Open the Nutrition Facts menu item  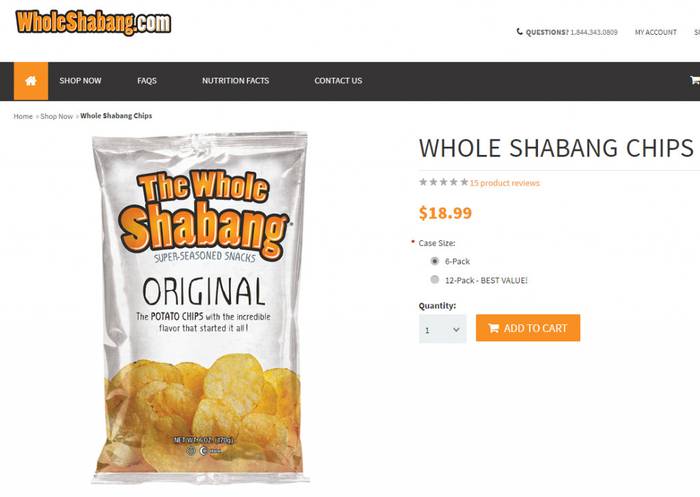coord(235,81)
